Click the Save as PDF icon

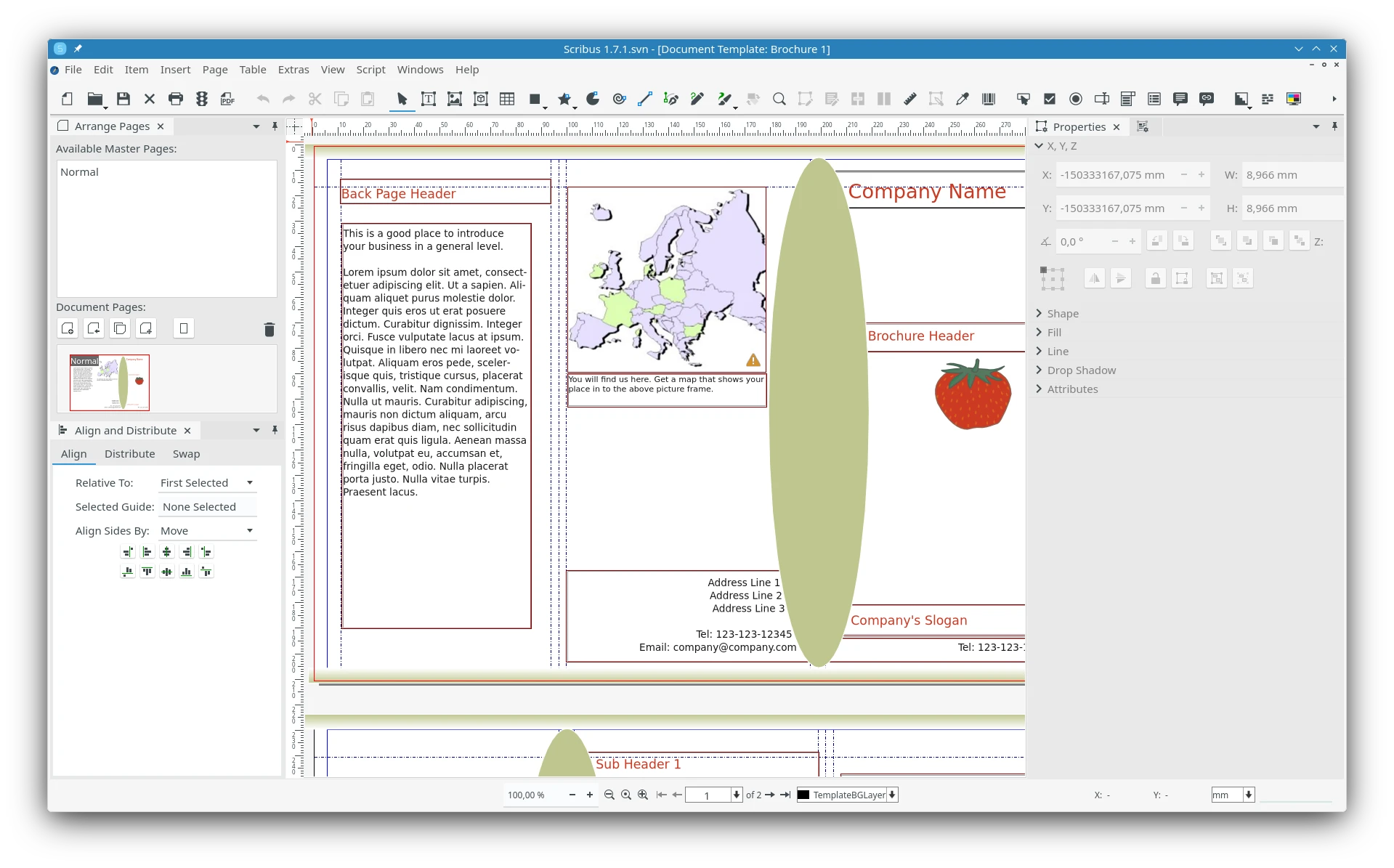[x=228, y=99]
